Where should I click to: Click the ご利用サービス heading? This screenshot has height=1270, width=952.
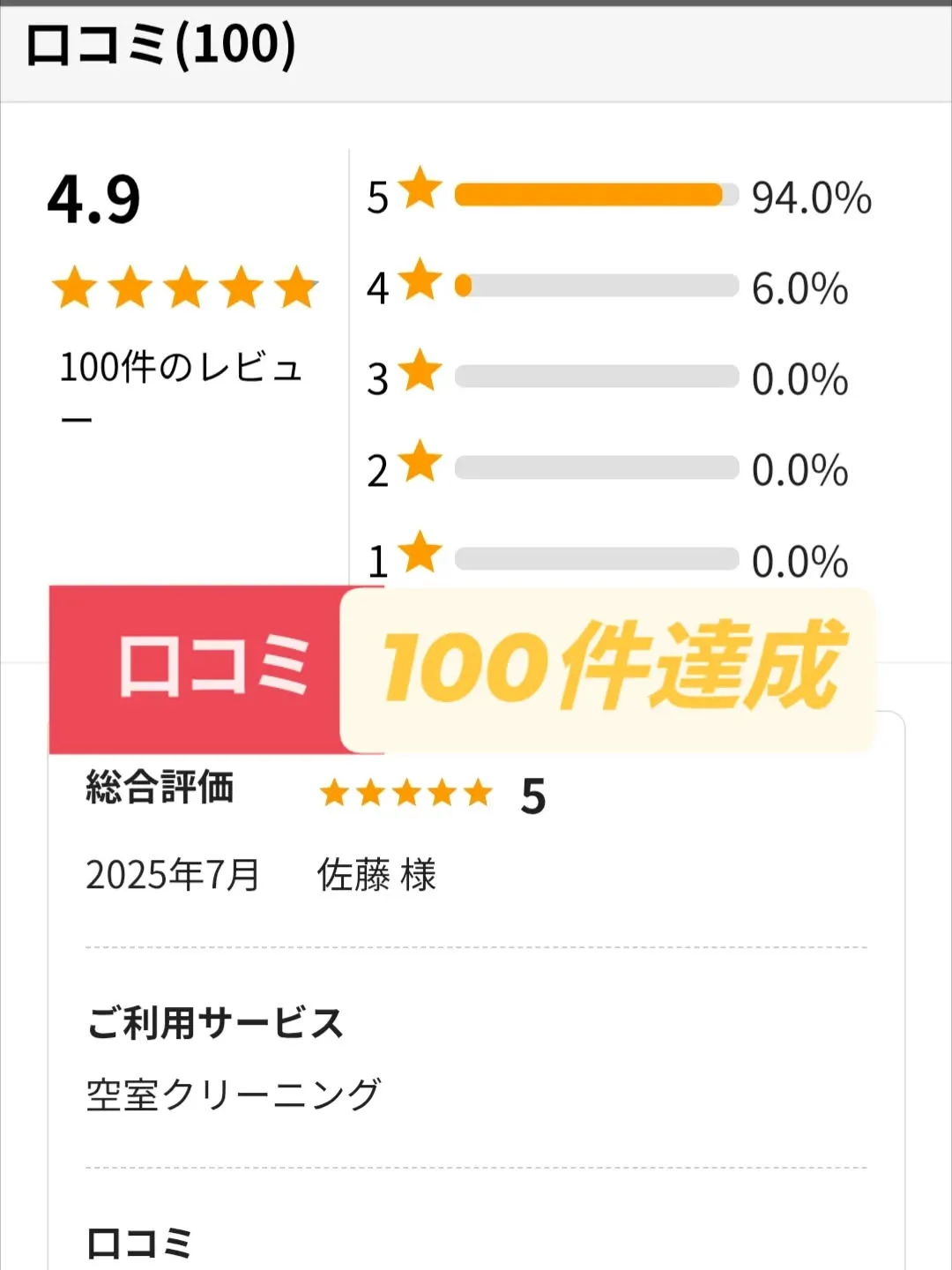[215, 1023]
